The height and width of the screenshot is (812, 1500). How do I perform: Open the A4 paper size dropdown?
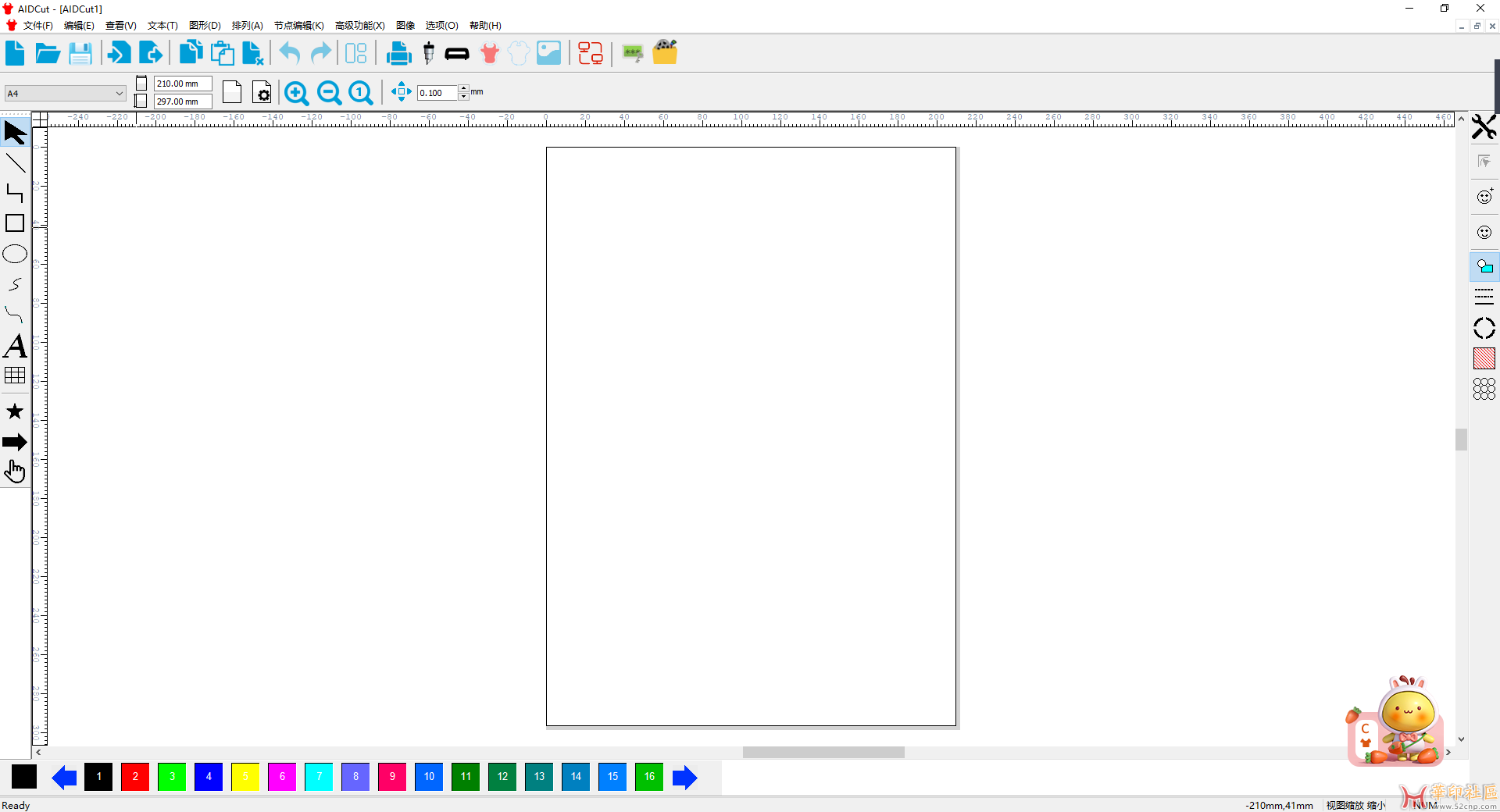coord(65,94)
